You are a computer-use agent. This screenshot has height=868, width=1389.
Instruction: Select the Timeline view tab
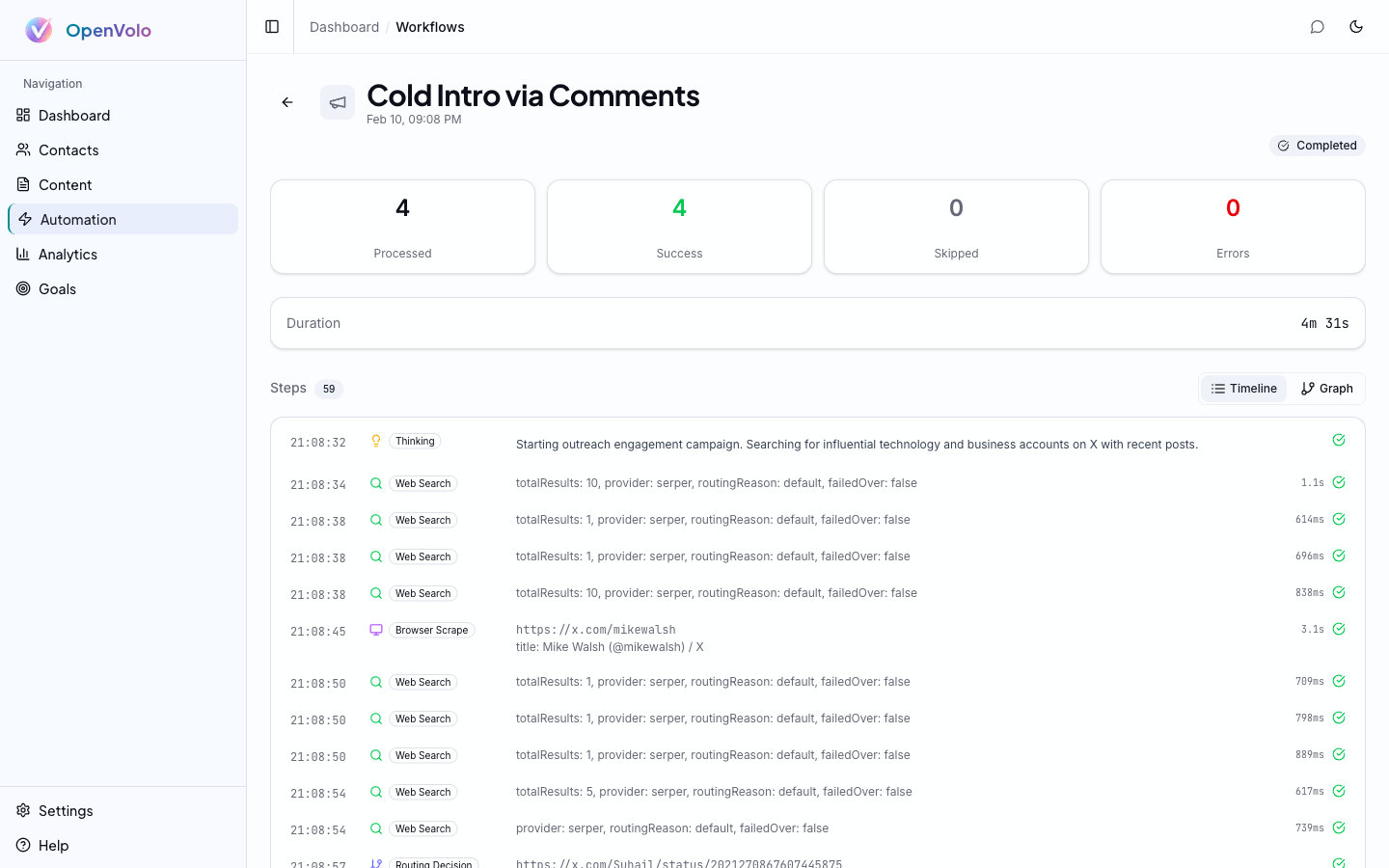coord(1244,388)
